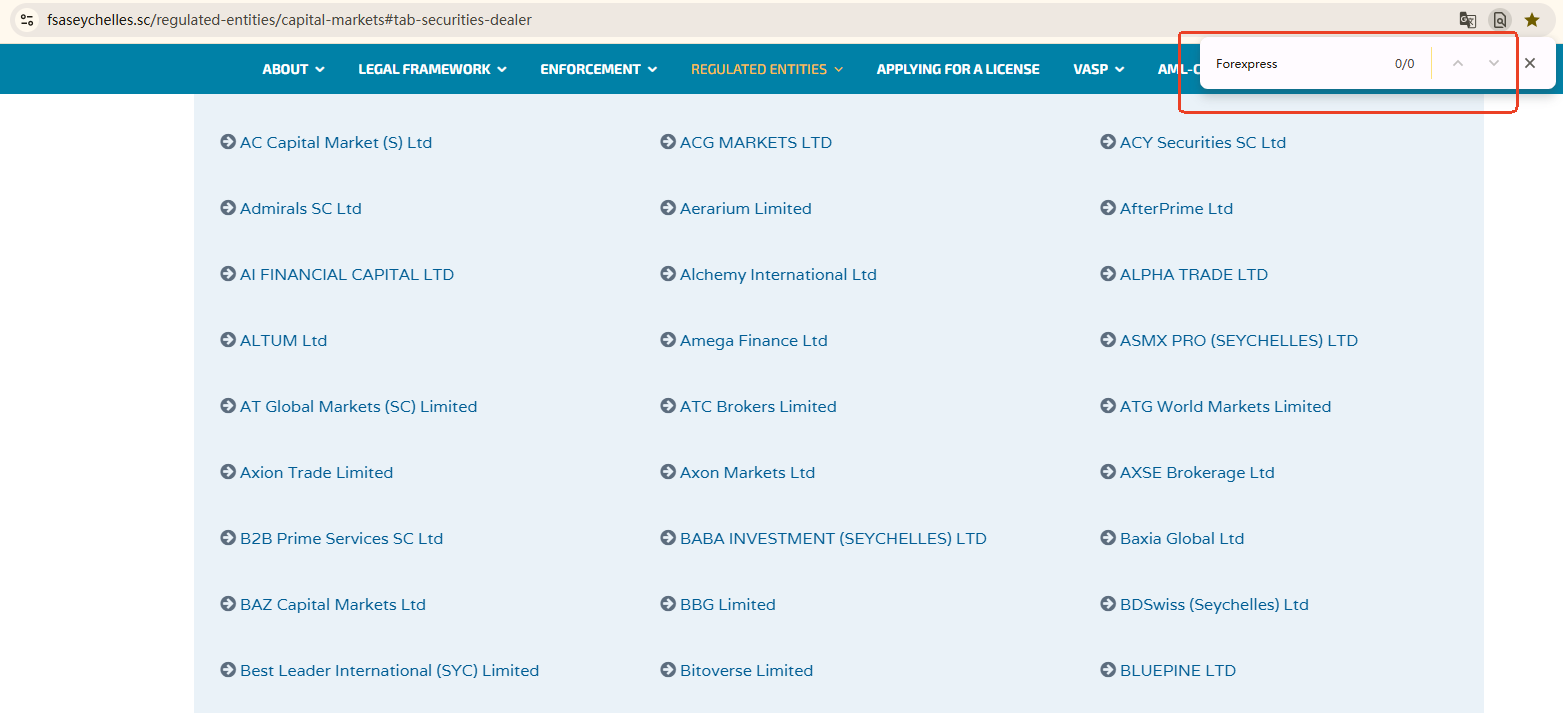The image size is (1563, 713).
Task: Click arrow icon beside ALTUM Ltd
Action: pyautogui.click(x=228, y=340)
